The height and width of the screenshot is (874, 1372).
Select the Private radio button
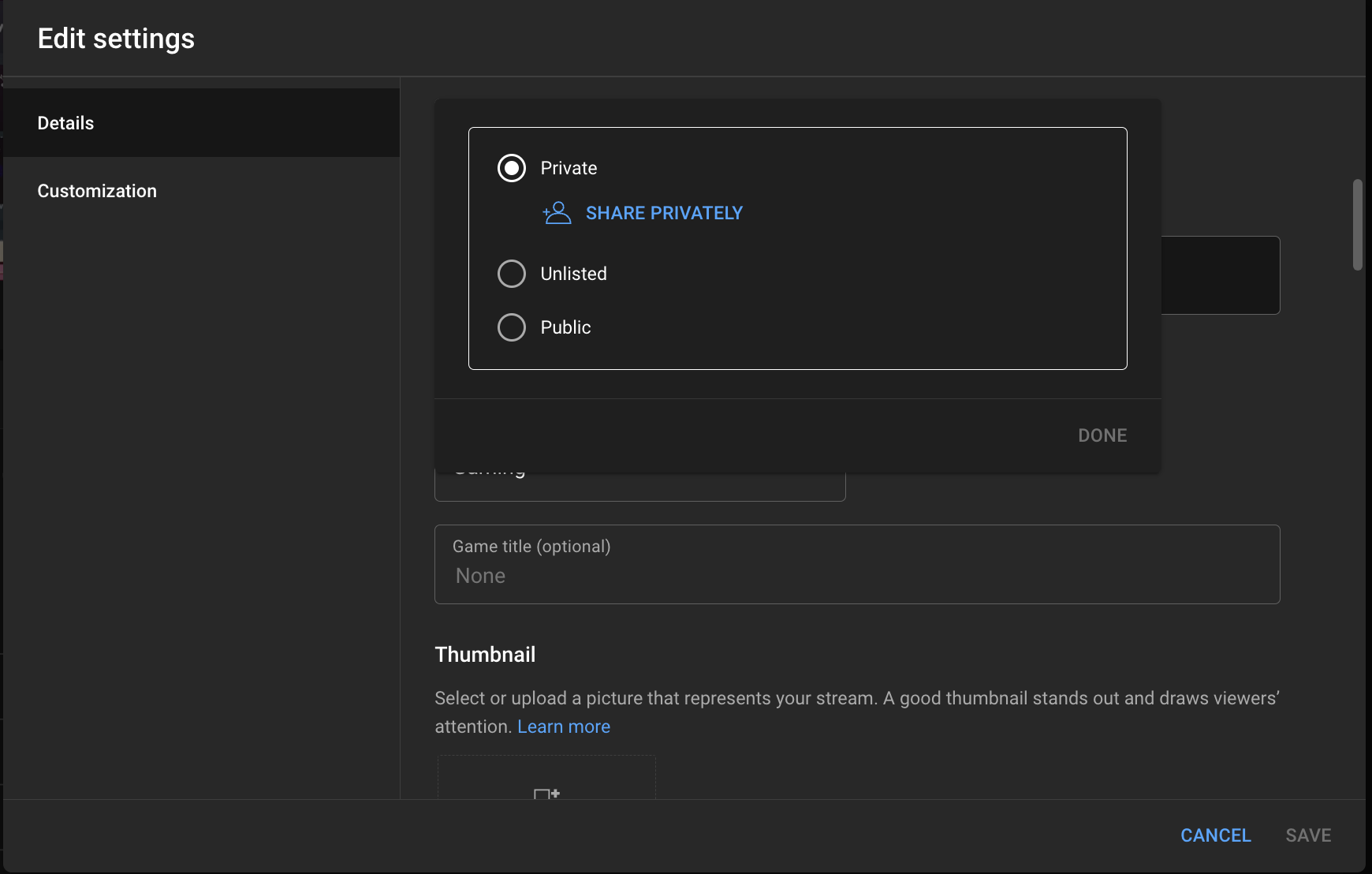[x=512, y=167]
